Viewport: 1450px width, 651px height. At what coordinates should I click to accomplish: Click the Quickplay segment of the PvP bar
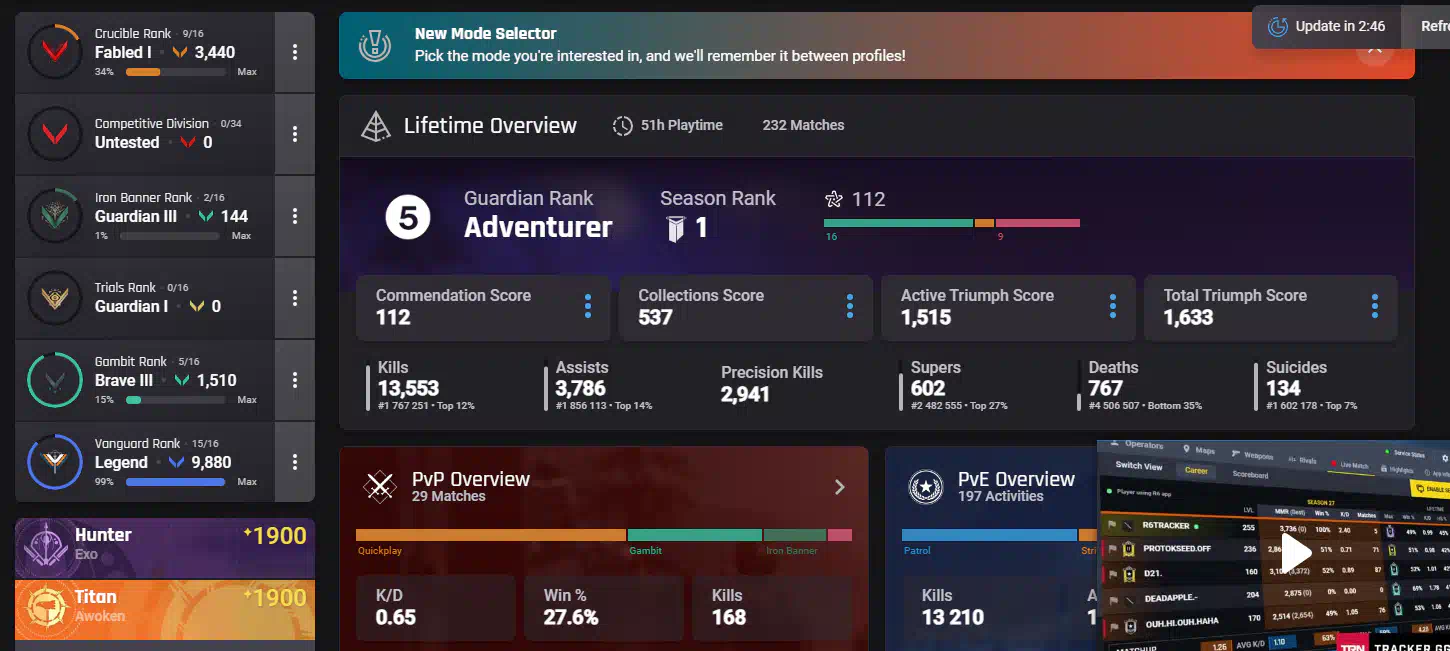490,535
